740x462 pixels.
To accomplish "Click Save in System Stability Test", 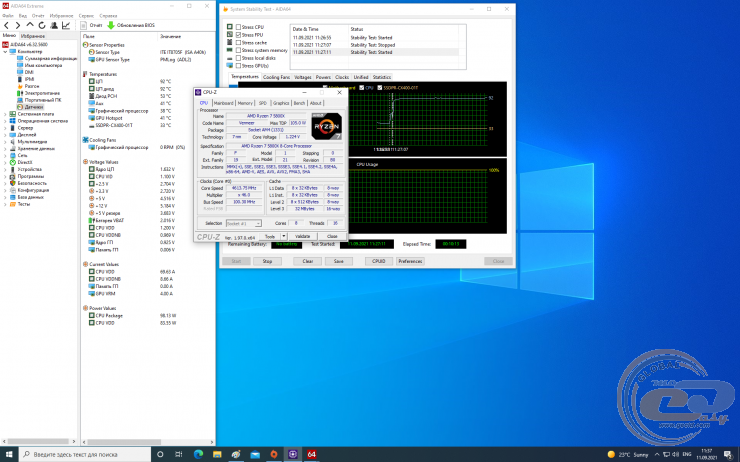I will click(x=338, y=261).
